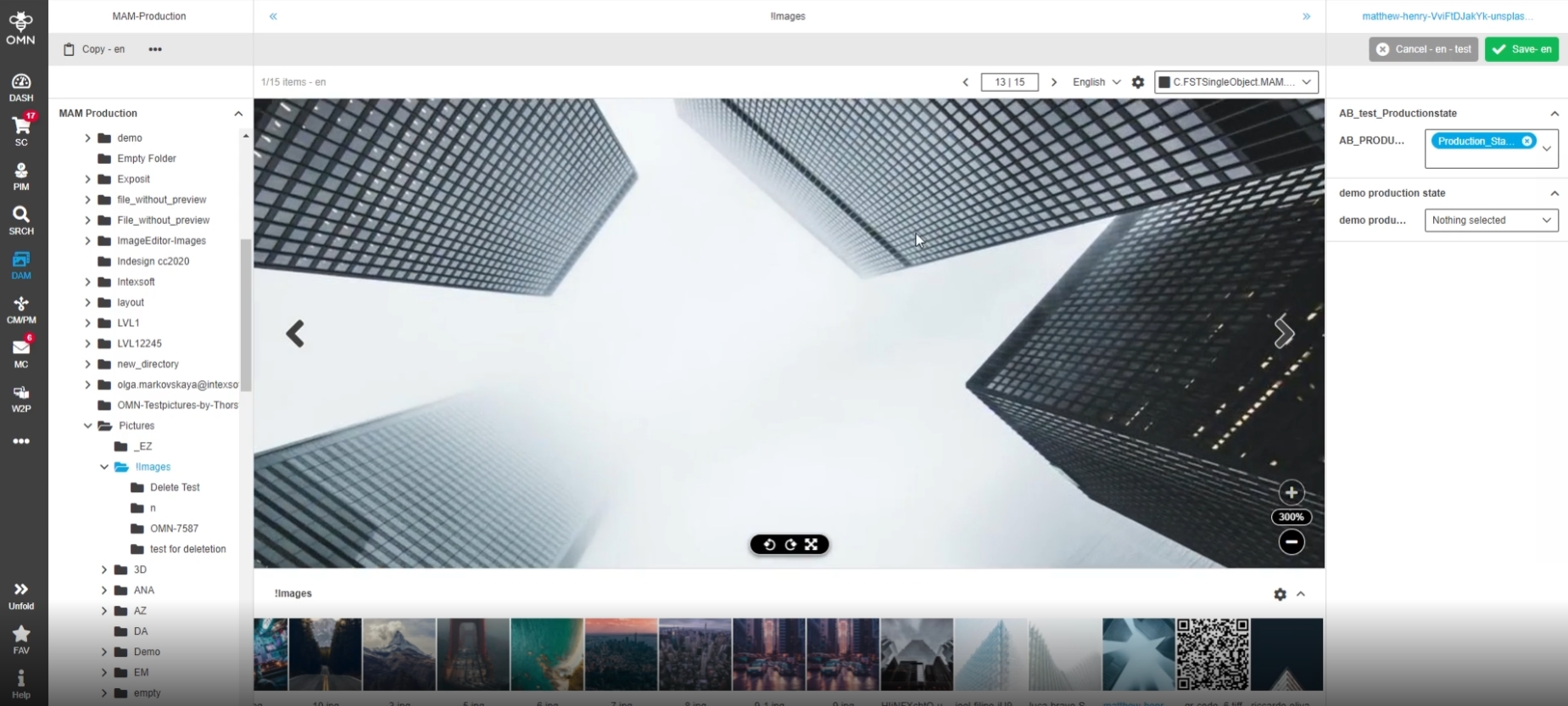Unfold the left navigation sidebar
This screenshot has width=1568, height=706.
[21, 595]
